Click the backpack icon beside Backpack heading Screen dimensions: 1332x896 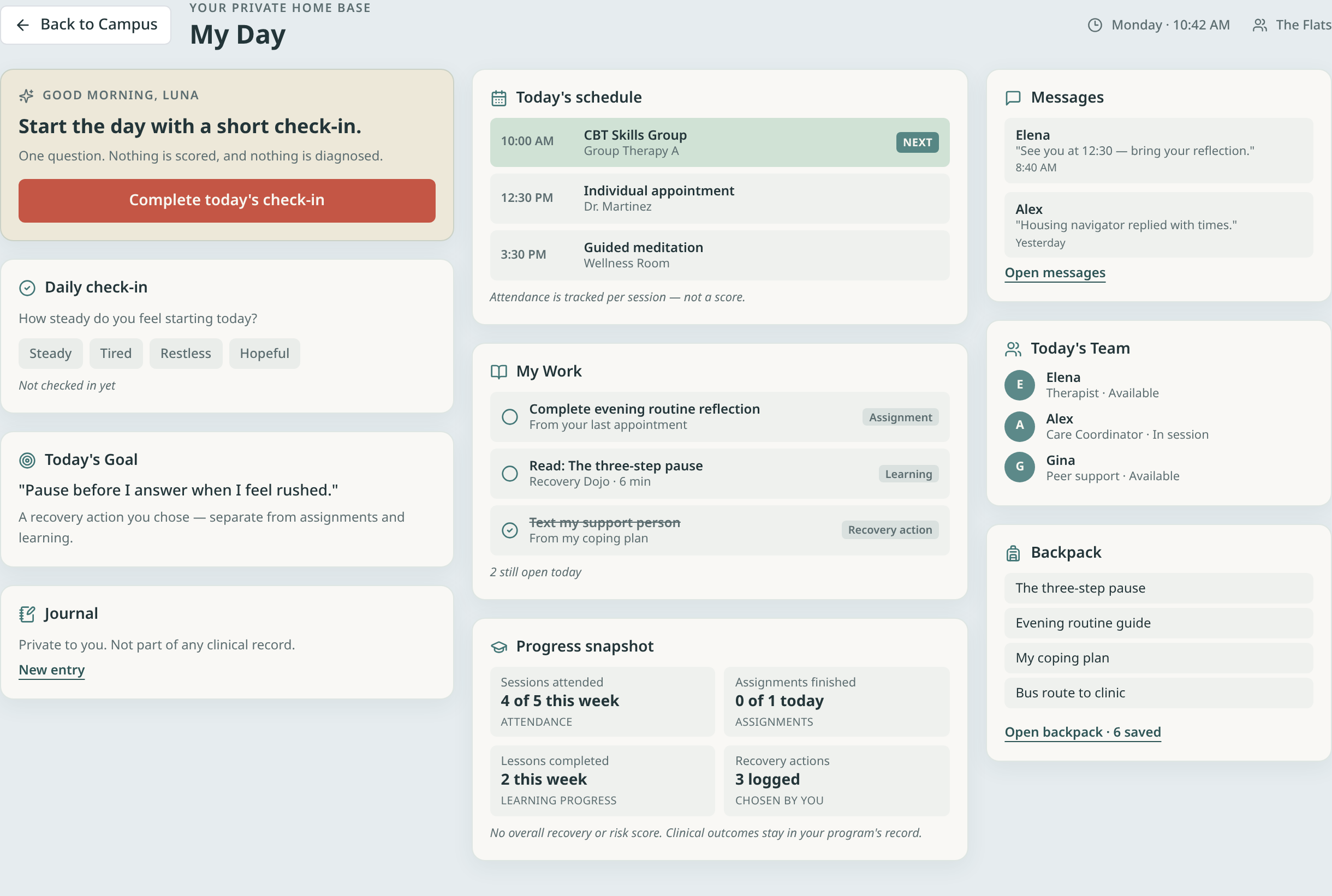(x=1013, y=553)
